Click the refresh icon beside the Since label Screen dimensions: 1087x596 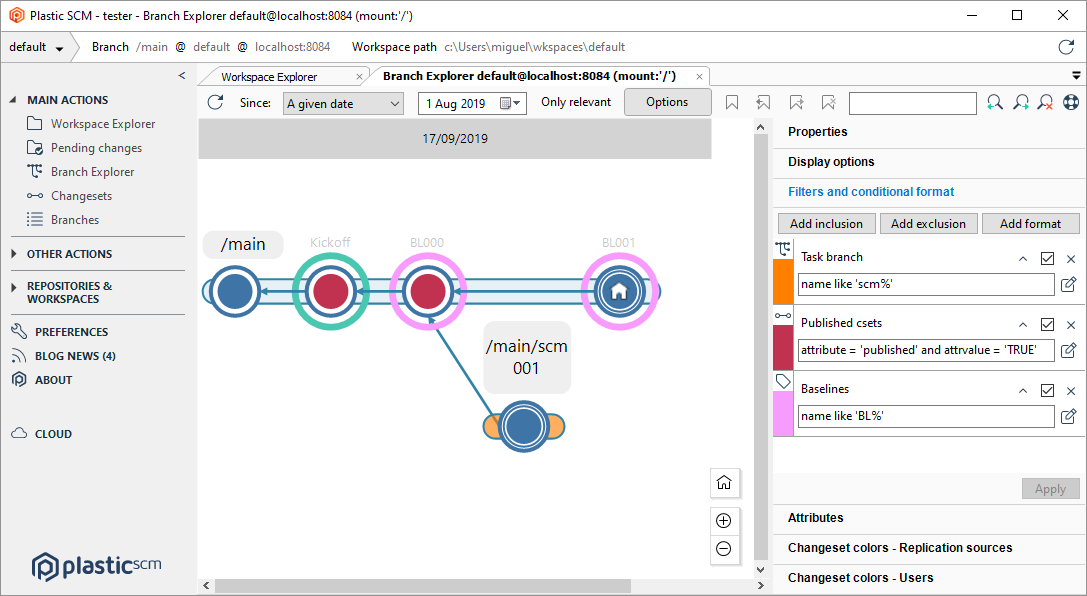215,102
